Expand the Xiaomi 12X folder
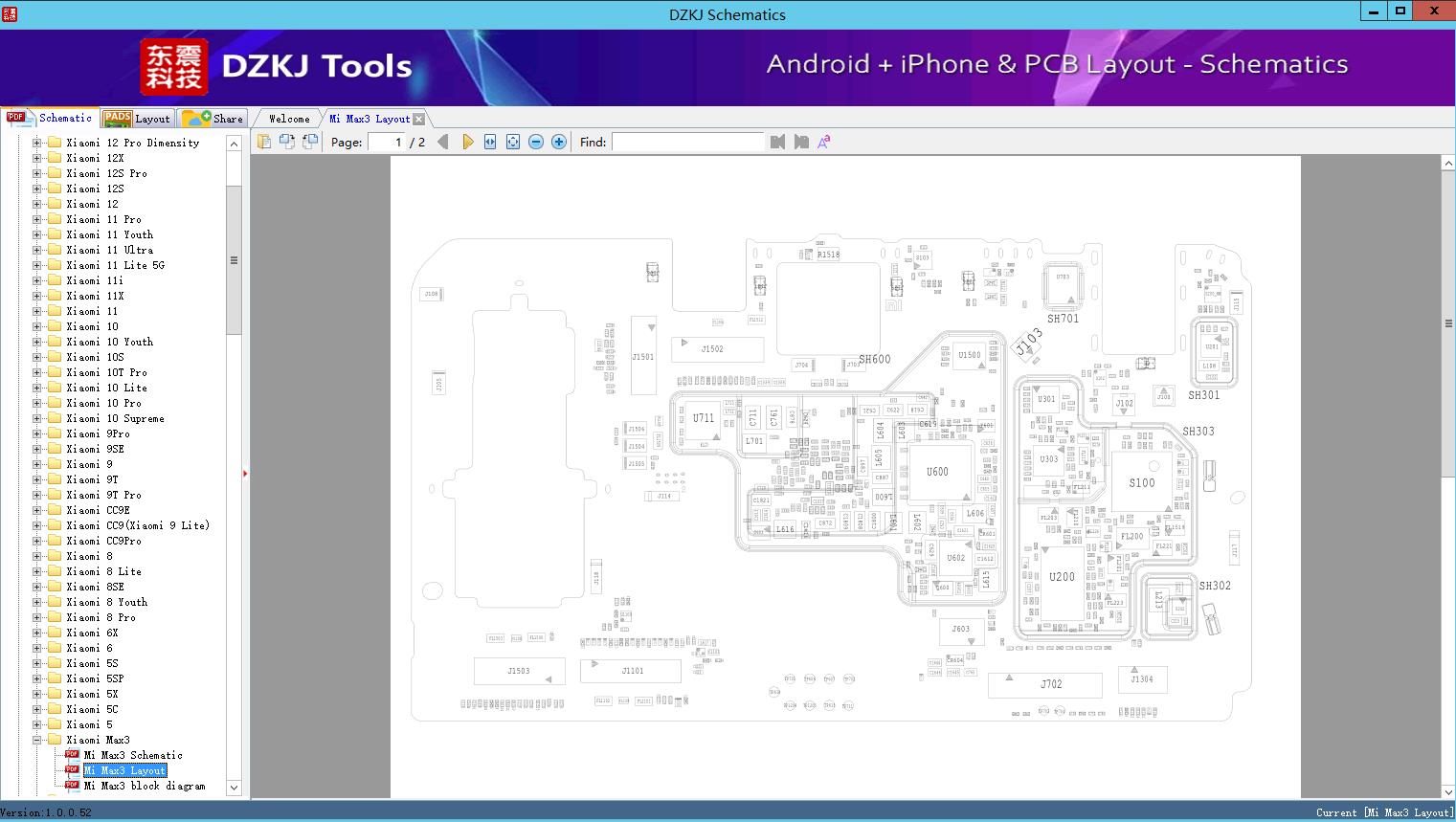 point(37,158)
